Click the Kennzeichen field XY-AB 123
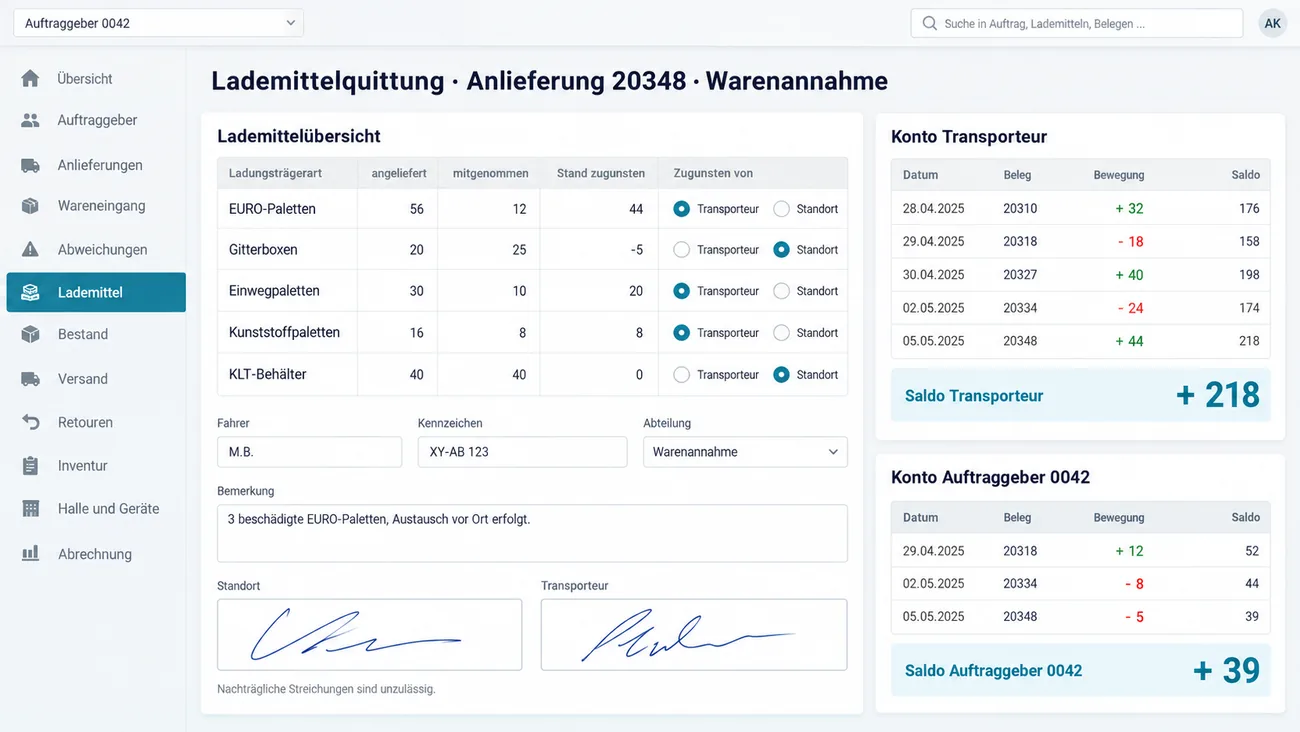The width and height of the screenshot is (1300, 732). [x=522, y=452]
